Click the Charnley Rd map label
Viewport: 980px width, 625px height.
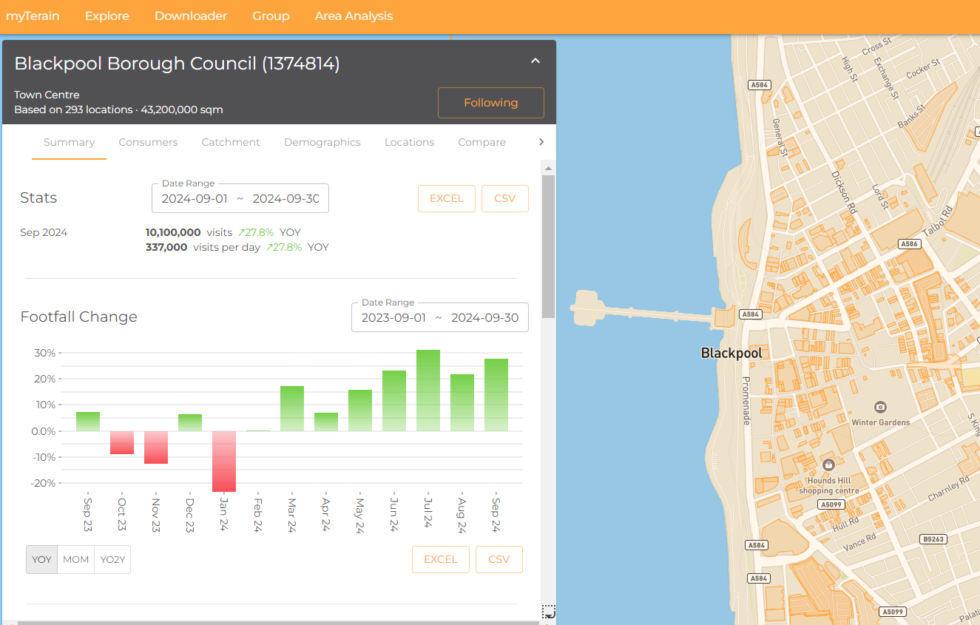click(948, 489)
